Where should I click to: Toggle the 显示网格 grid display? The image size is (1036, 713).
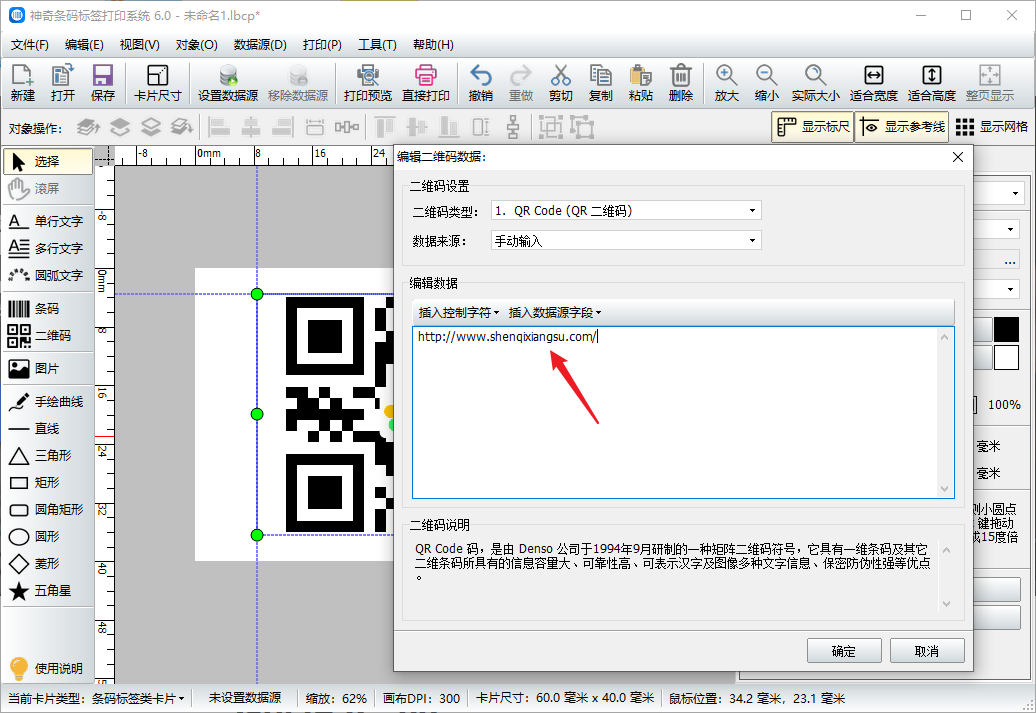(992, 127)
